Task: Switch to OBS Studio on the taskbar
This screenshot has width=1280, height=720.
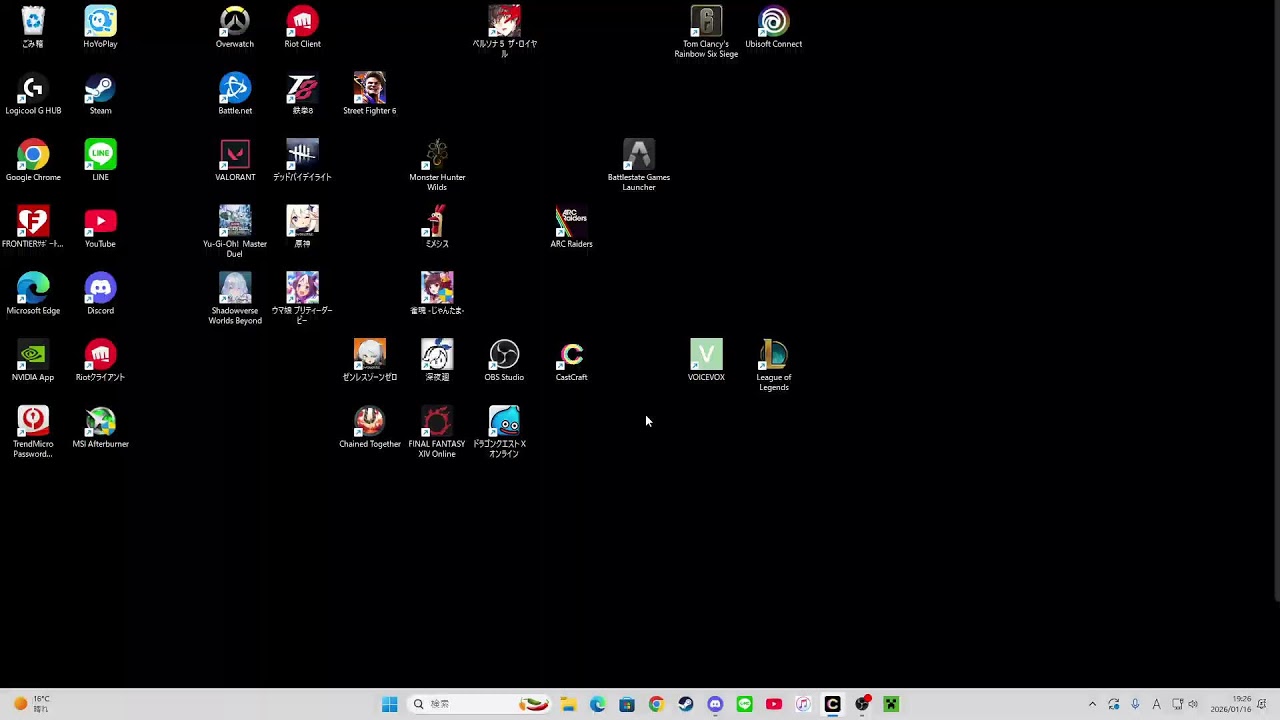Action: (x=862, y=704)
